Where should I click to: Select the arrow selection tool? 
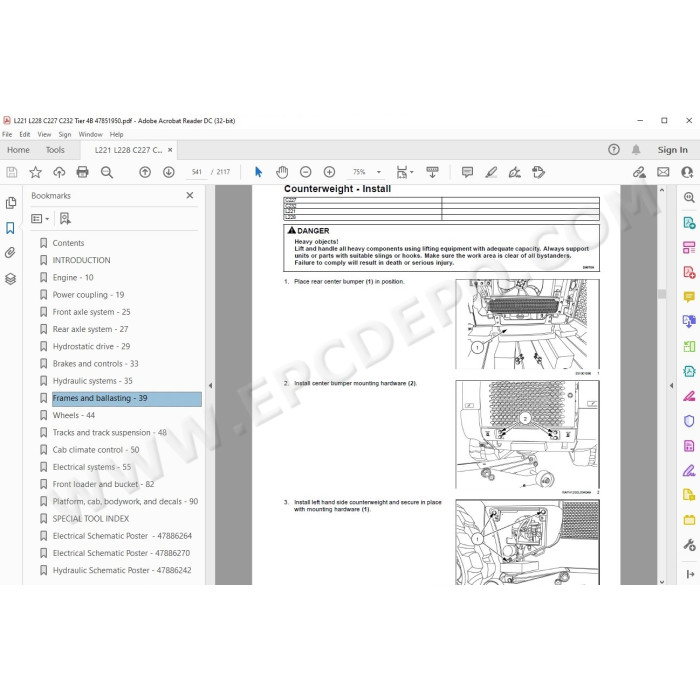[258, 172]
